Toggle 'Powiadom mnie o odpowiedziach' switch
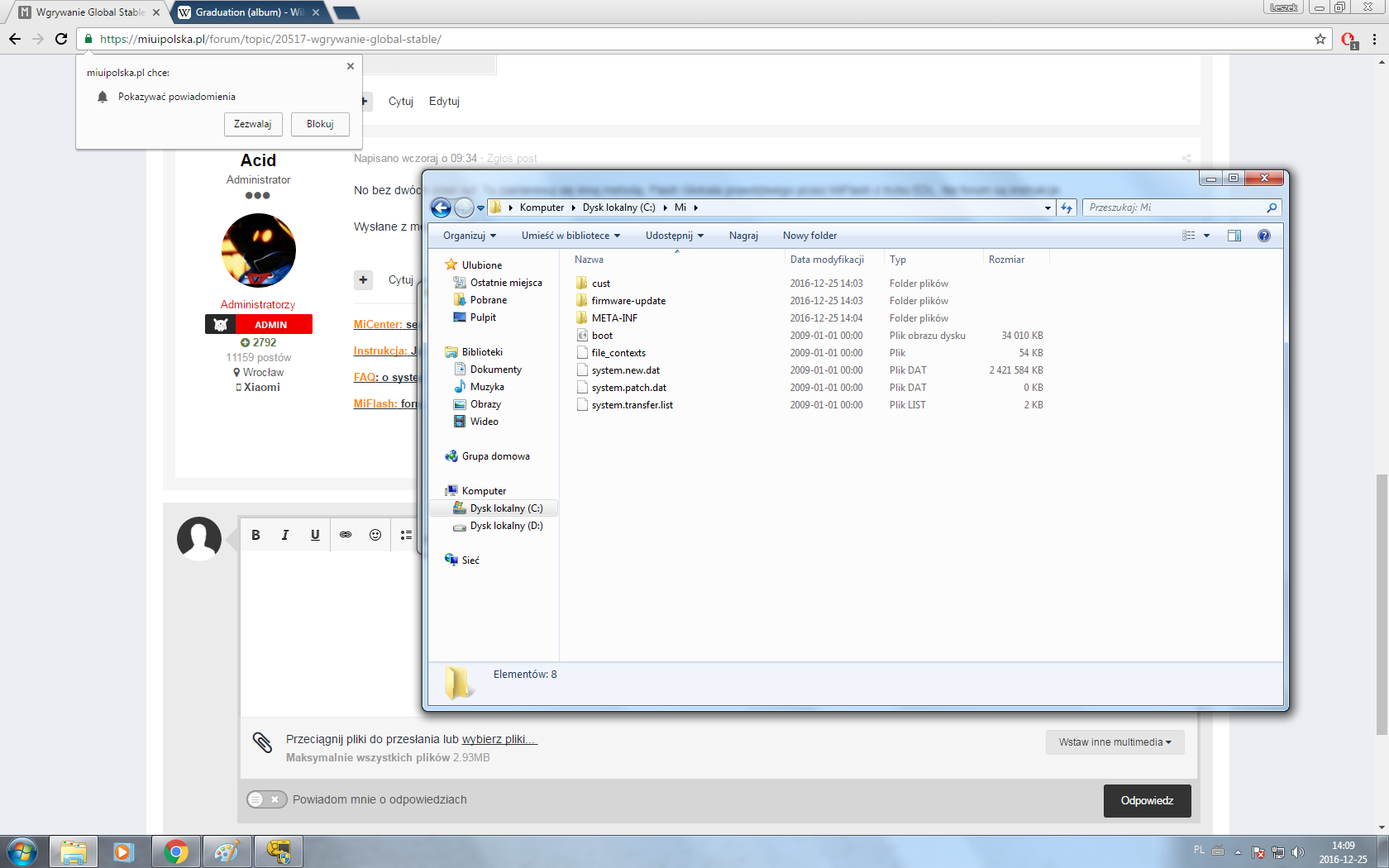Screen dimensions: 1389x868 coord(266,799)
